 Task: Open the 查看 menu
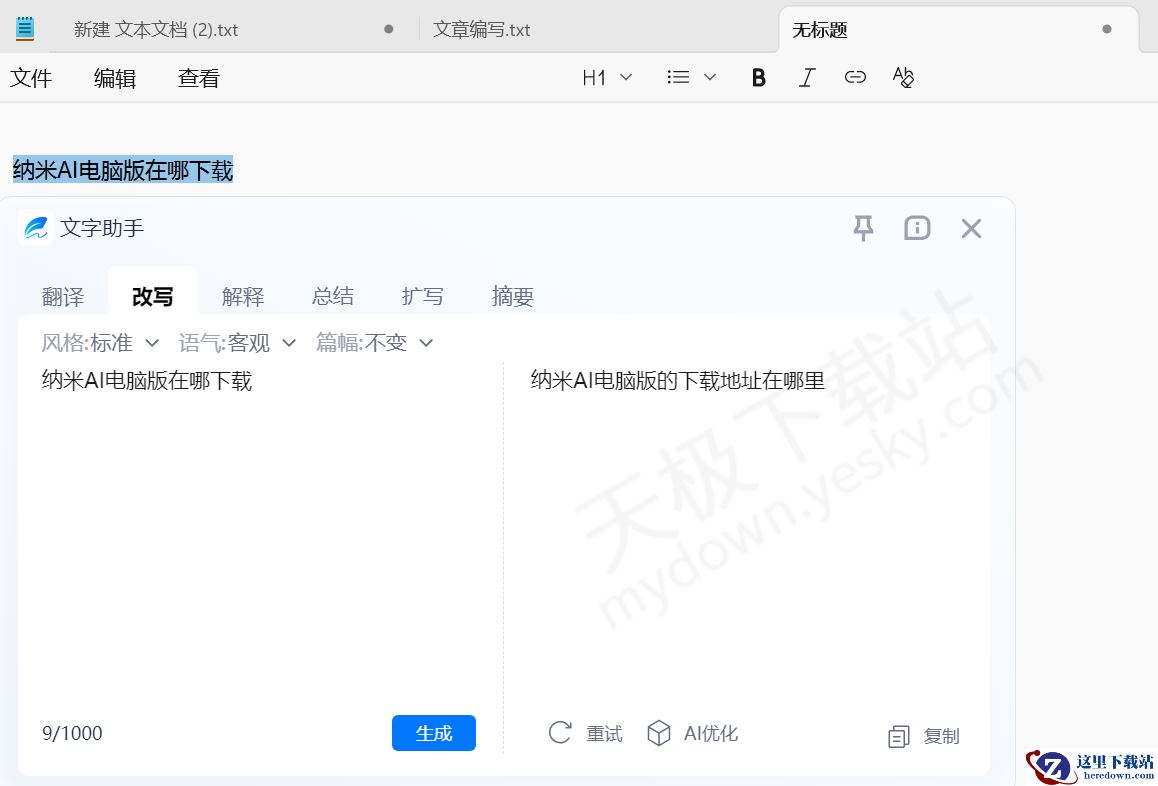199,78
